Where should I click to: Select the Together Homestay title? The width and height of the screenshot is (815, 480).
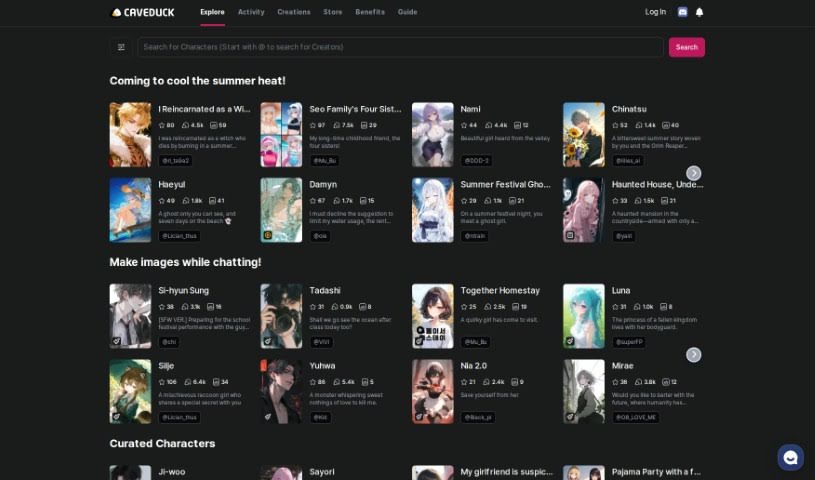point(500,291)
